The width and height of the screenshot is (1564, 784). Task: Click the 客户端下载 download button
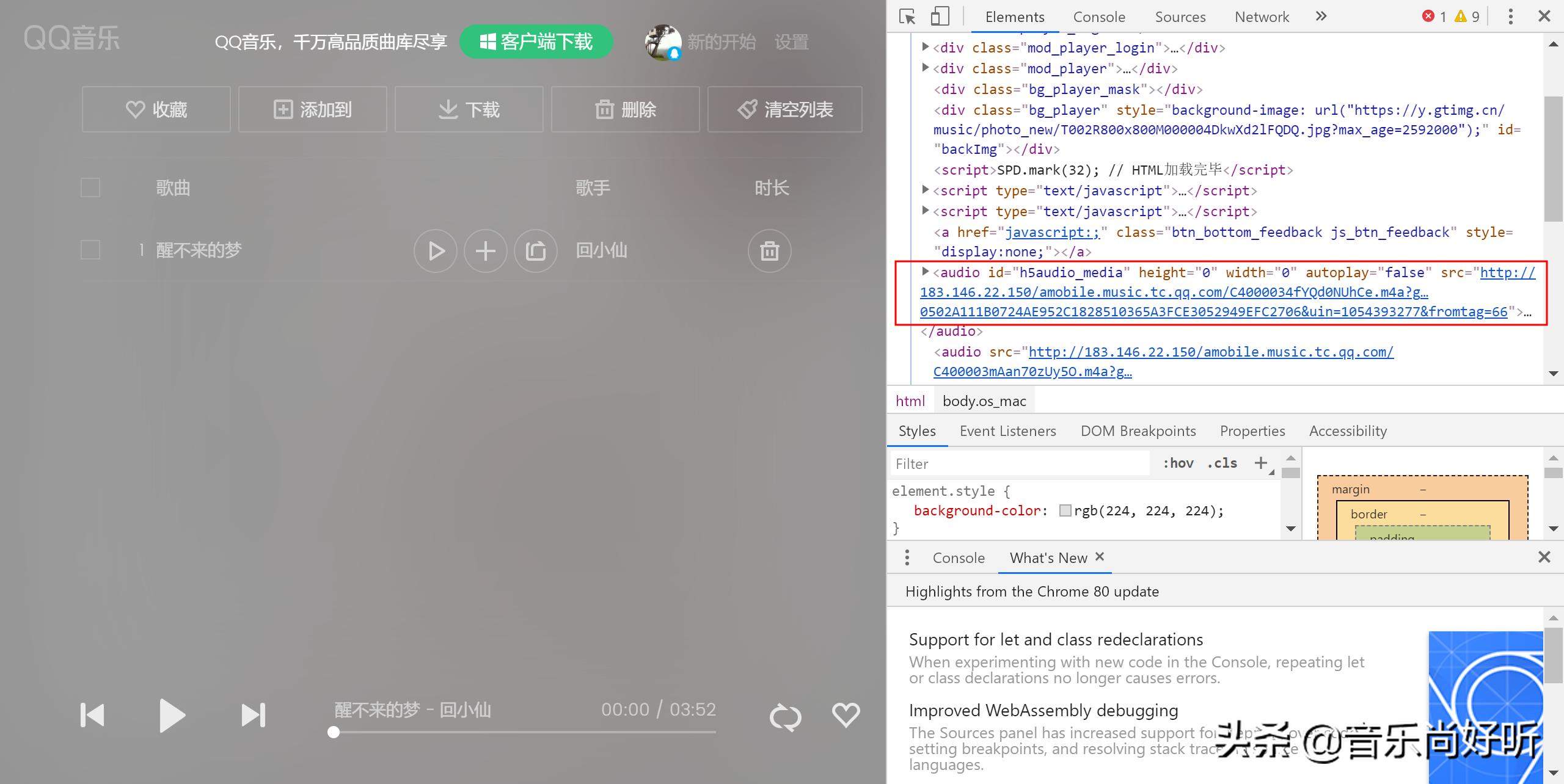click(x=536, y=42)
